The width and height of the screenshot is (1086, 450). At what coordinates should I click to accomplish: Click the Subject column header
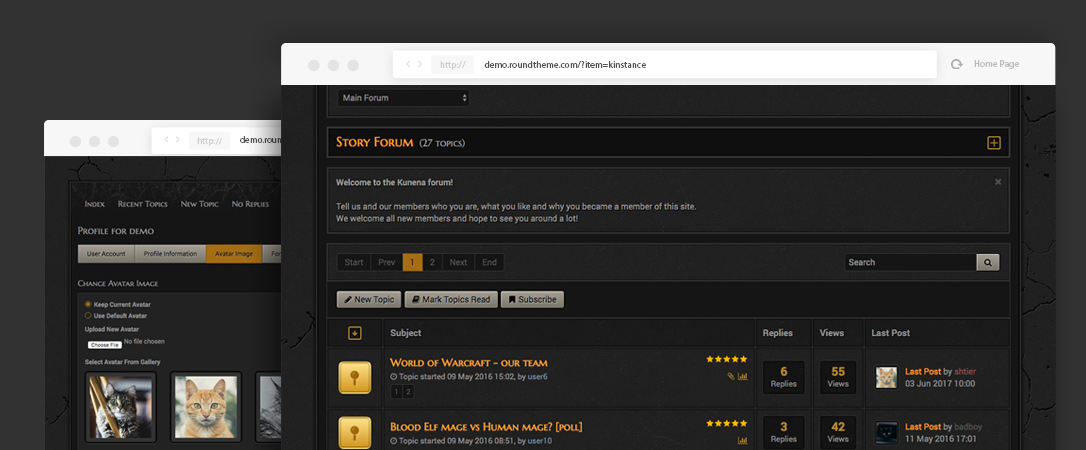click(405, 333)
